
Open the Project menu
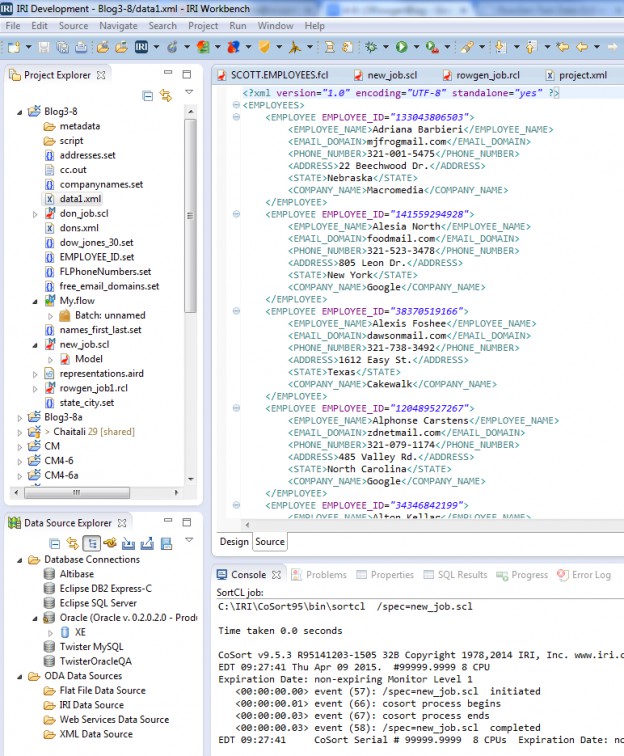[203, 26]
